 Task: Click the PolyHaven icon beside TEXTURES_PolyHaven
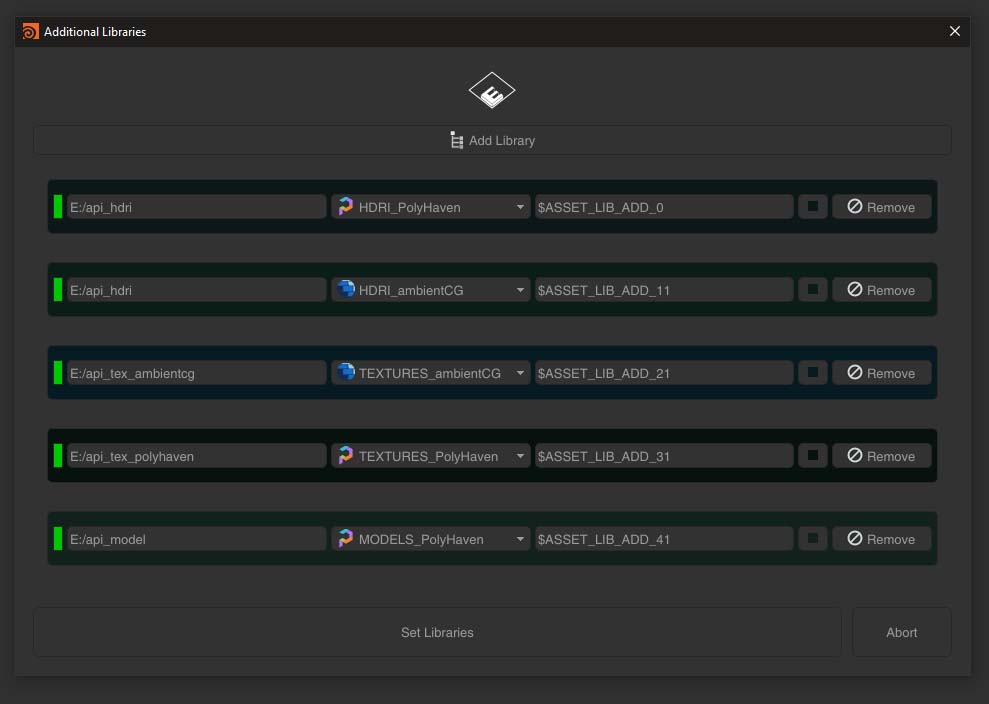345,456
